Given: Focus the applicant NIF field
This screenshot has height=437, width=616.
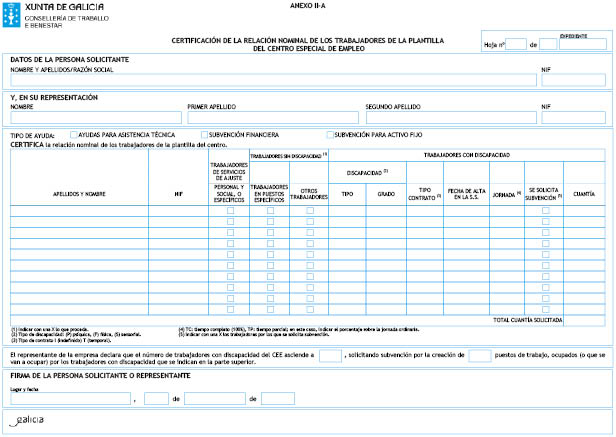Looking at the screenshot, I should (574, 81).
